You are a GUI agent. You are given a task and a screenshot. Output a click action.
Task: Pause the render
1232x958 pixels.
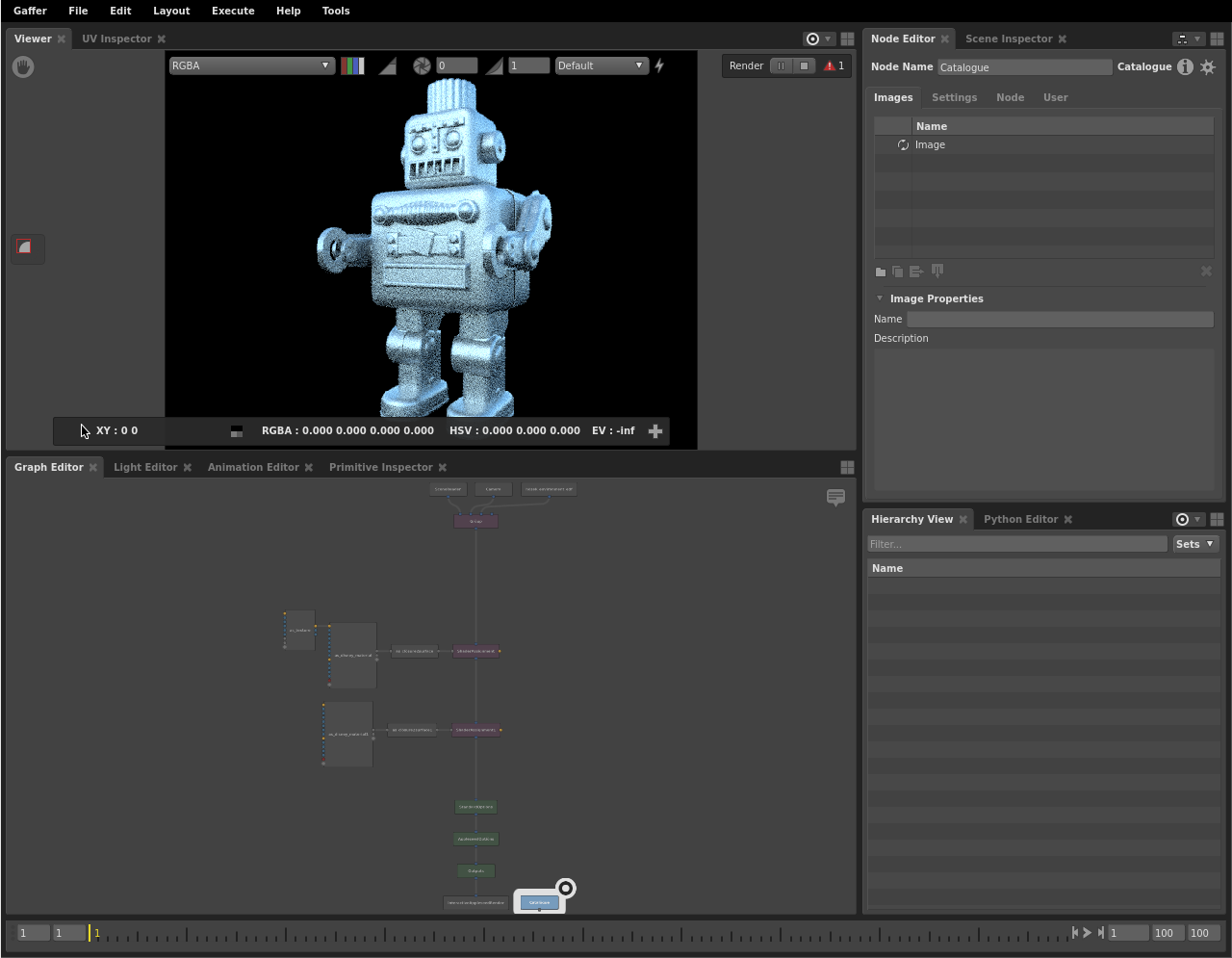point(781,65)
